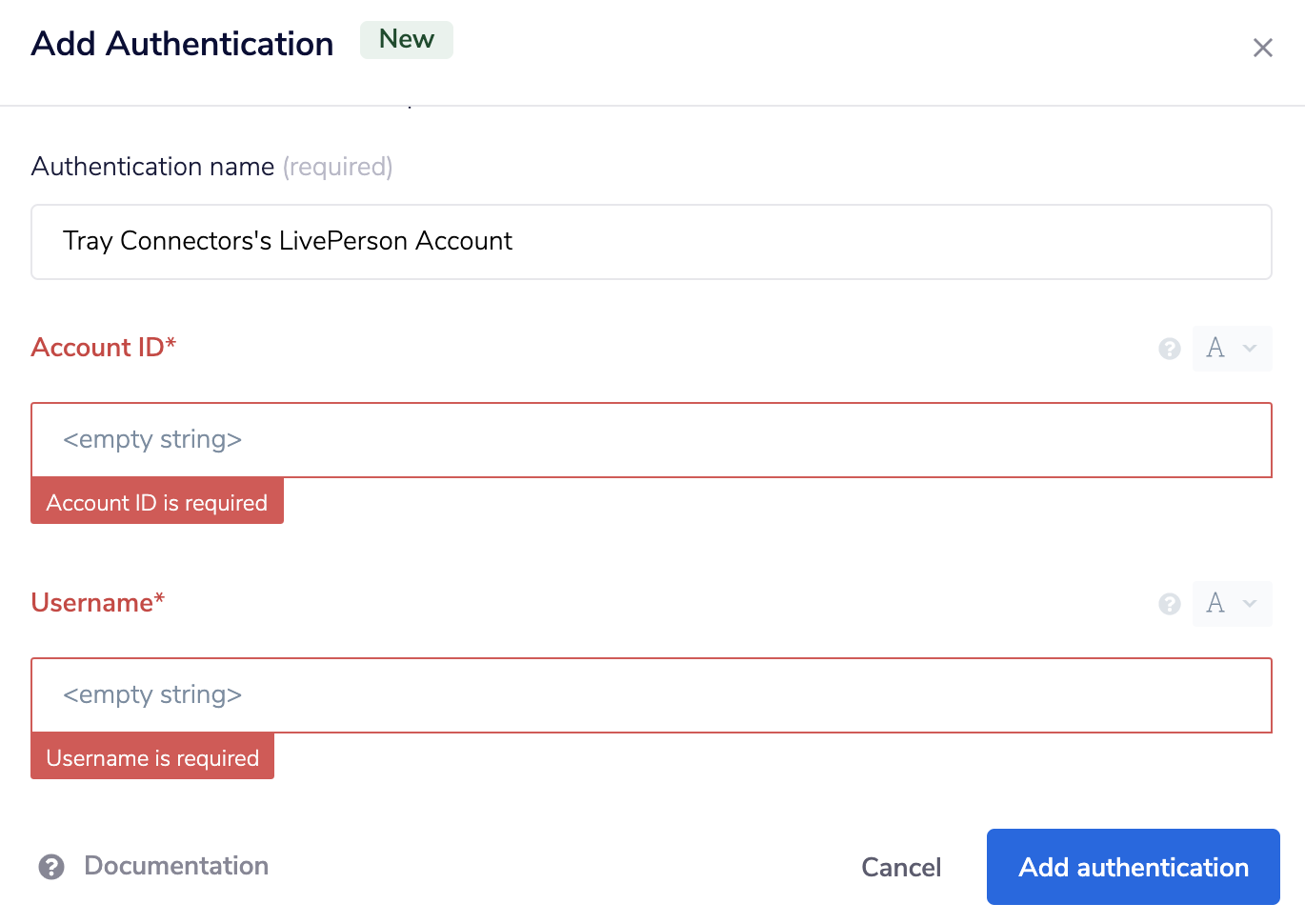1305x924 pixels.
Task: Click the New badge next to Add Authentication
Action: click(x=406, y=40)
